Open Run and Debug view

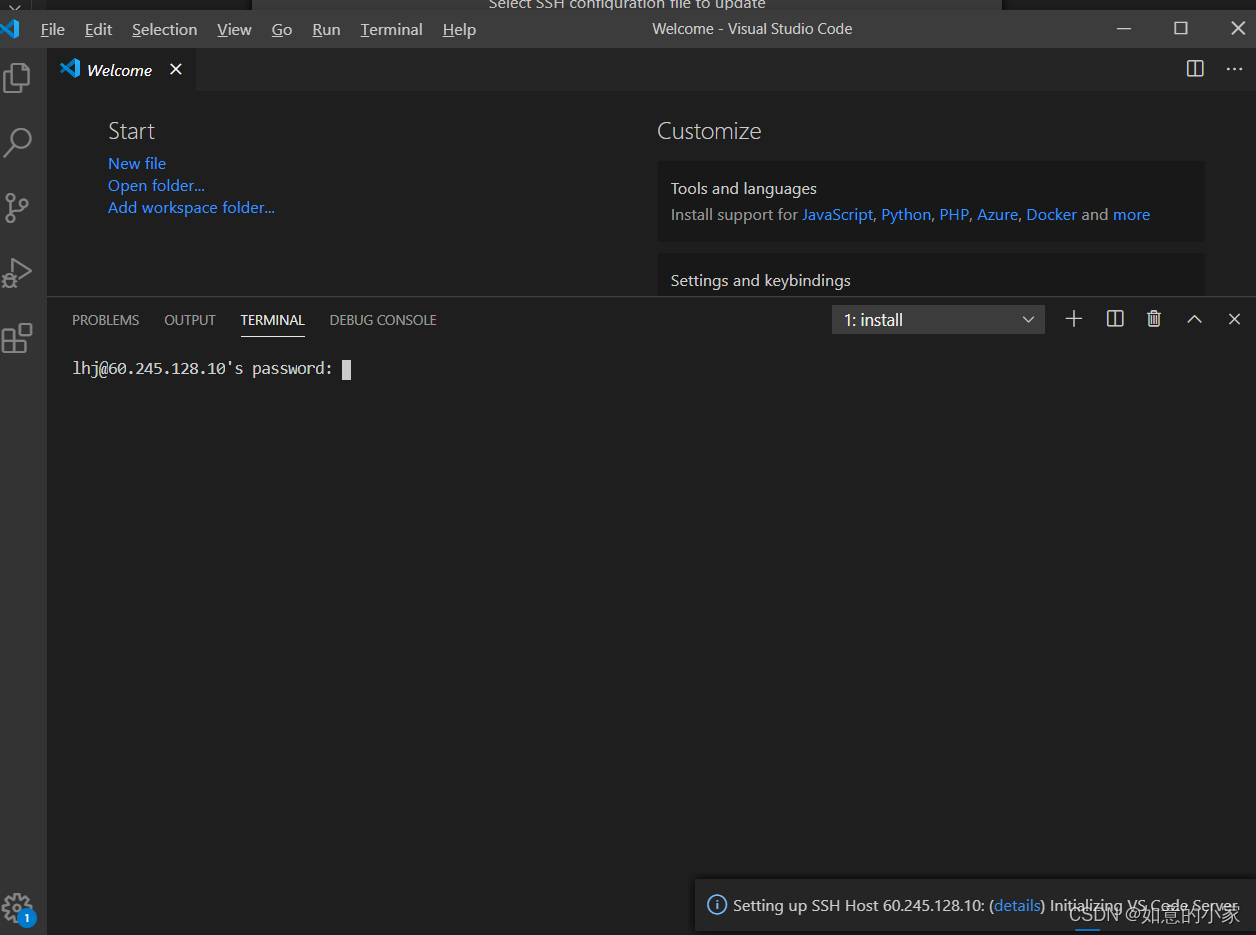tap(17, 272)
